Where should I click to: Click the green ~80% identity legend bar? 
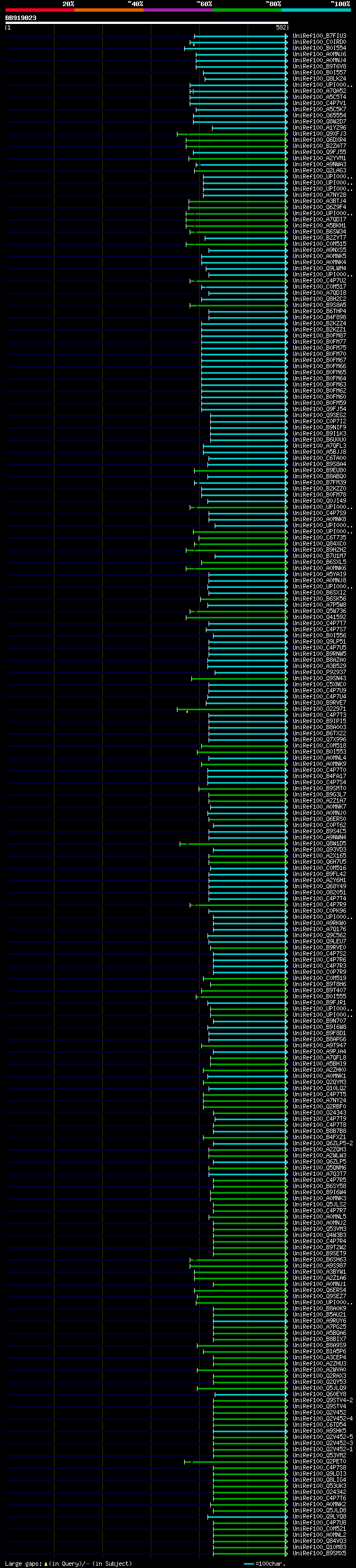247,10
